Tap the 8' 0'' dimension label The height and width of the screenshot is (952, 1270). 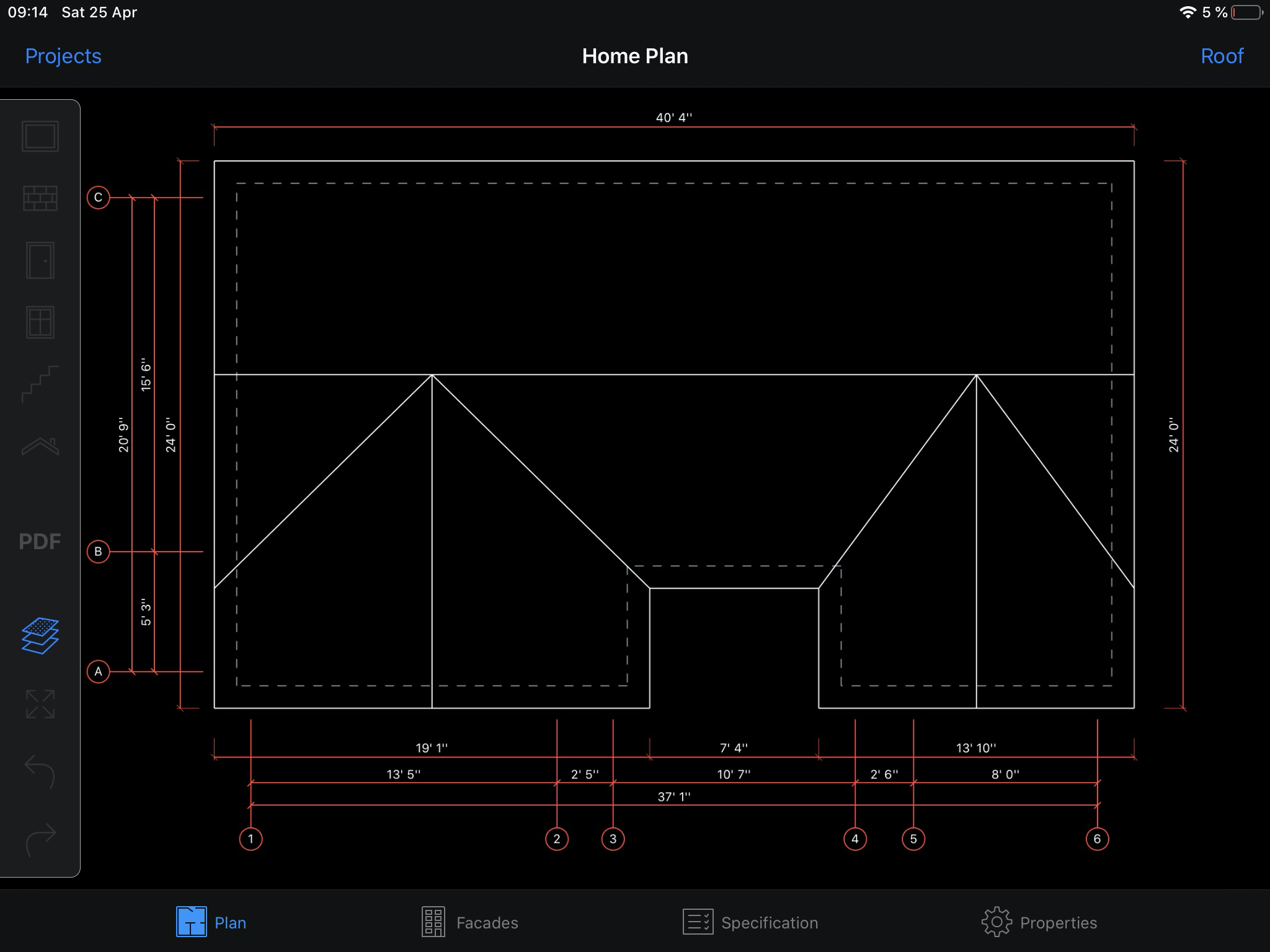[1005, 774]
